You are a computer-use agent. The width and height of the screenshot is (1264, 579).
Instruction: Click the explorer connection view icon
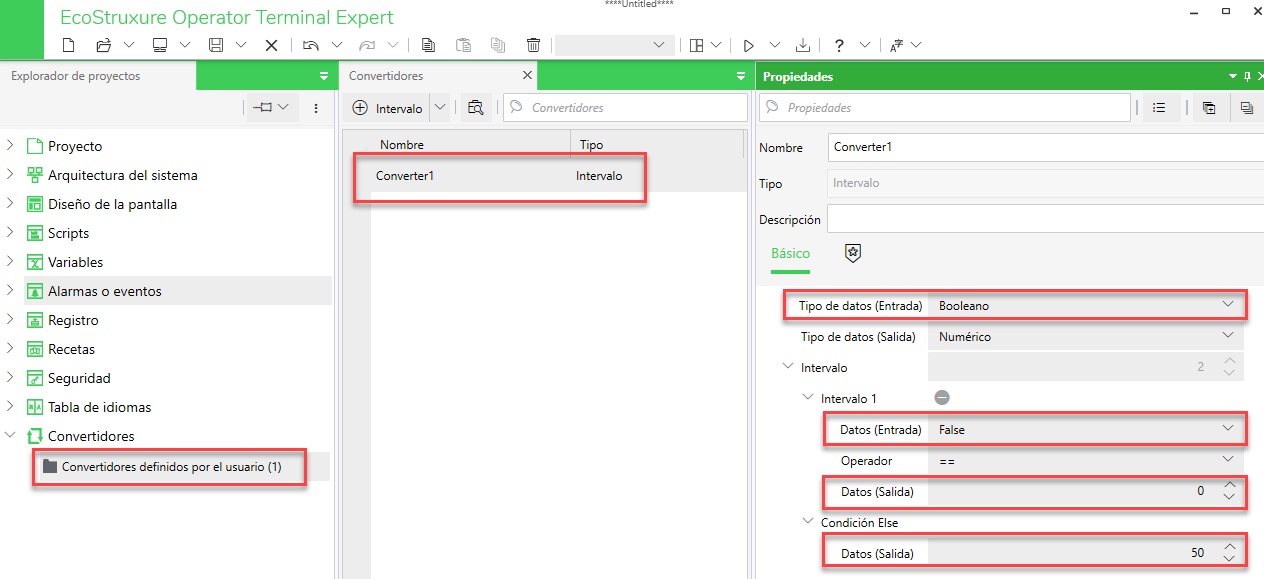coord(263,107)
